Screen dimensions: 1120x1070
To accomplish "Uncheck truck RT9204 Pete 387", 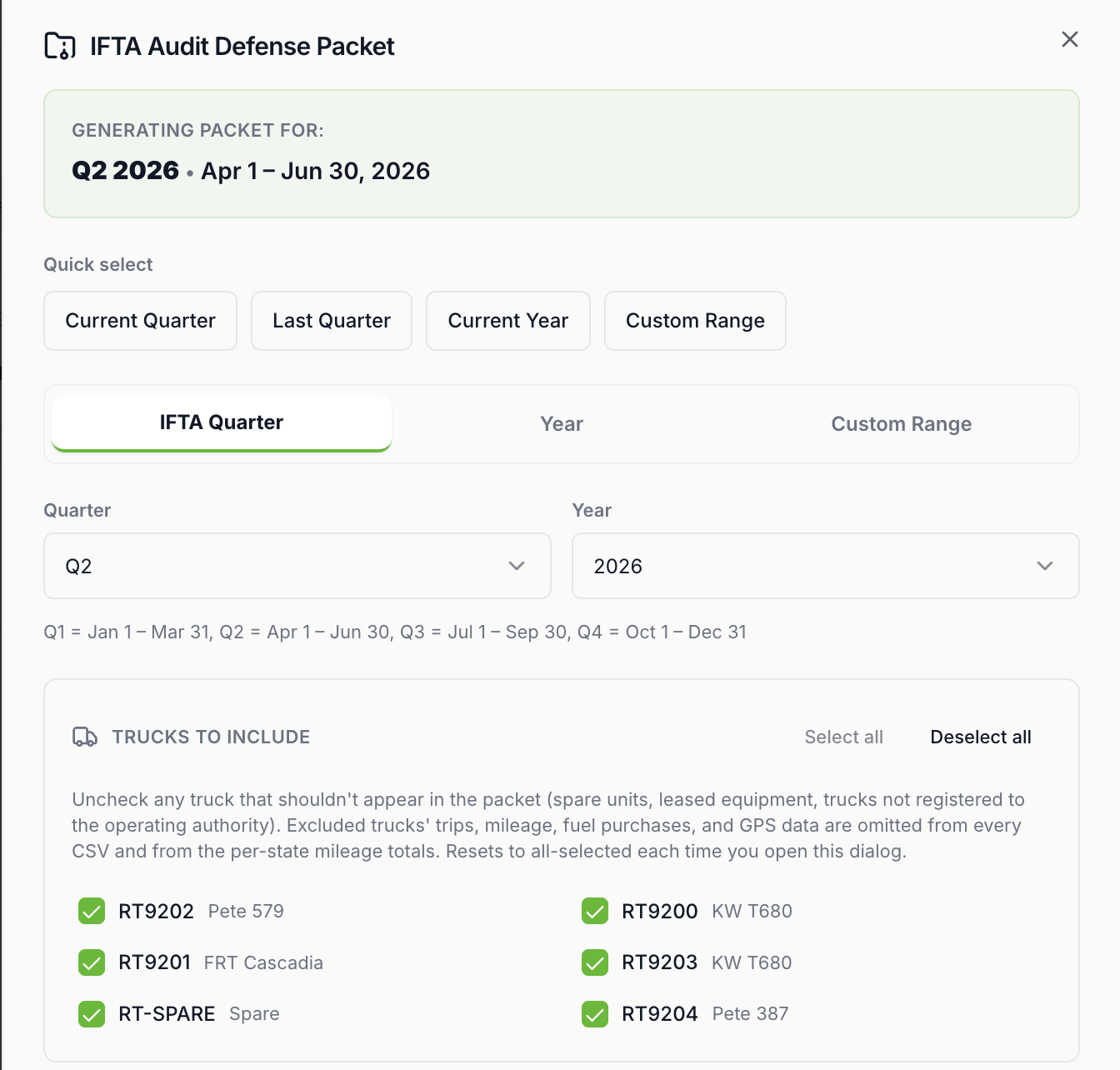I will 595,1014.
